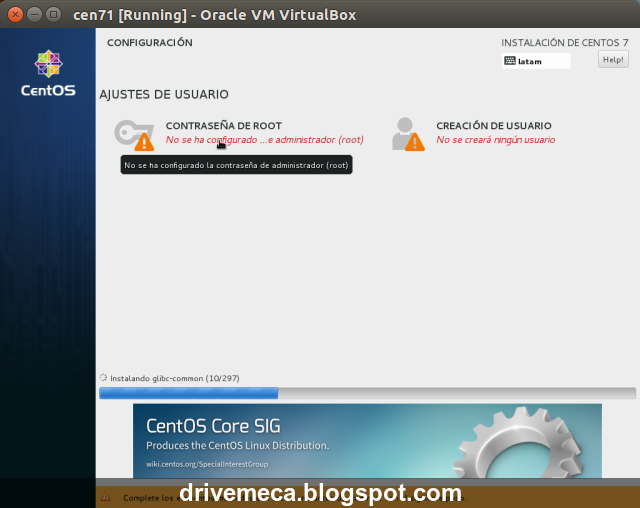Click the wiki.centos.org/SpecialInterestGroup text

207,464
